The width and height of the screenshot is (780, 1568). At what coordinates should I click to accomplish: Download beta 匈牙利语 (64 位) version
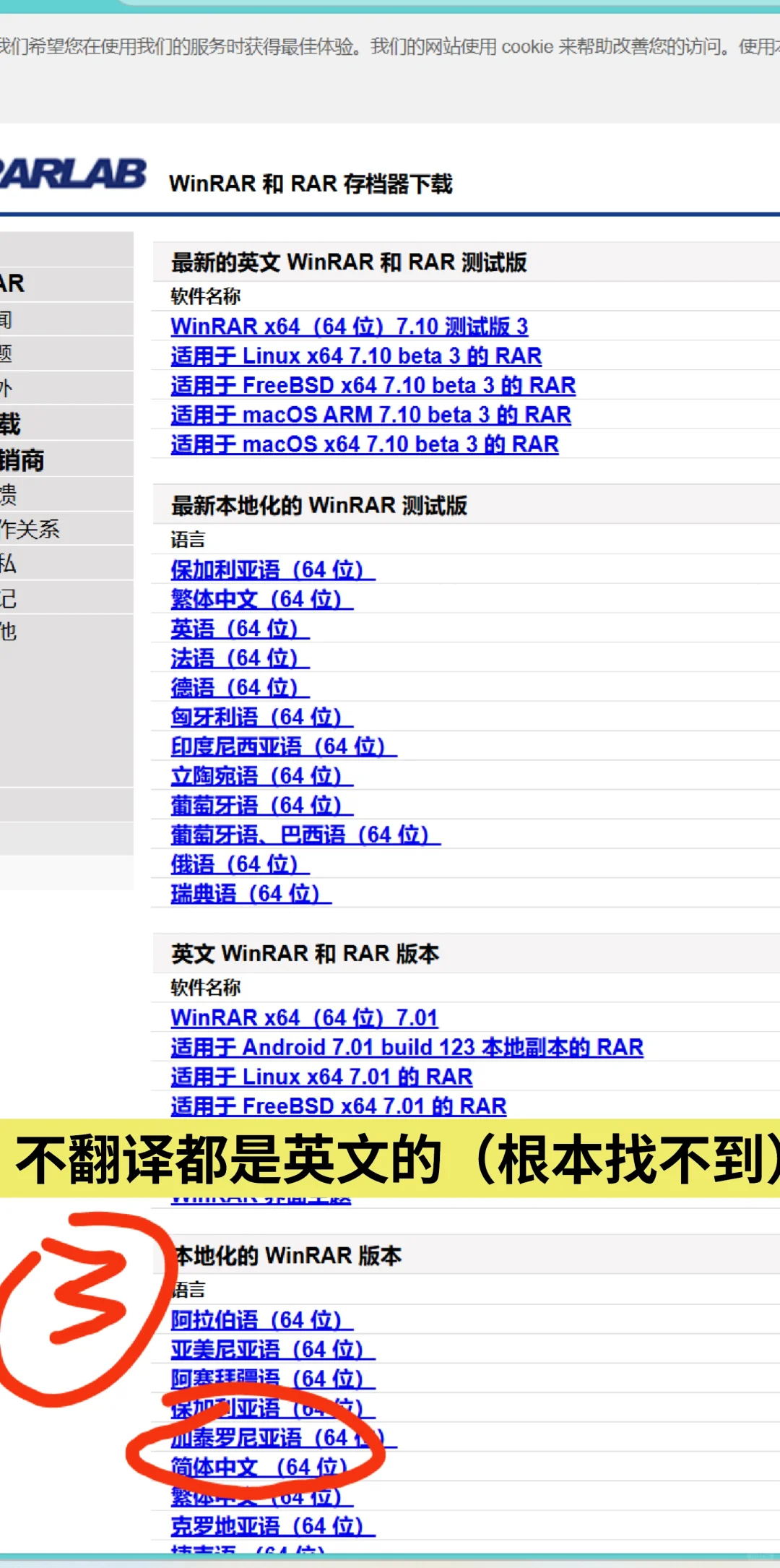tap(262, 718)
